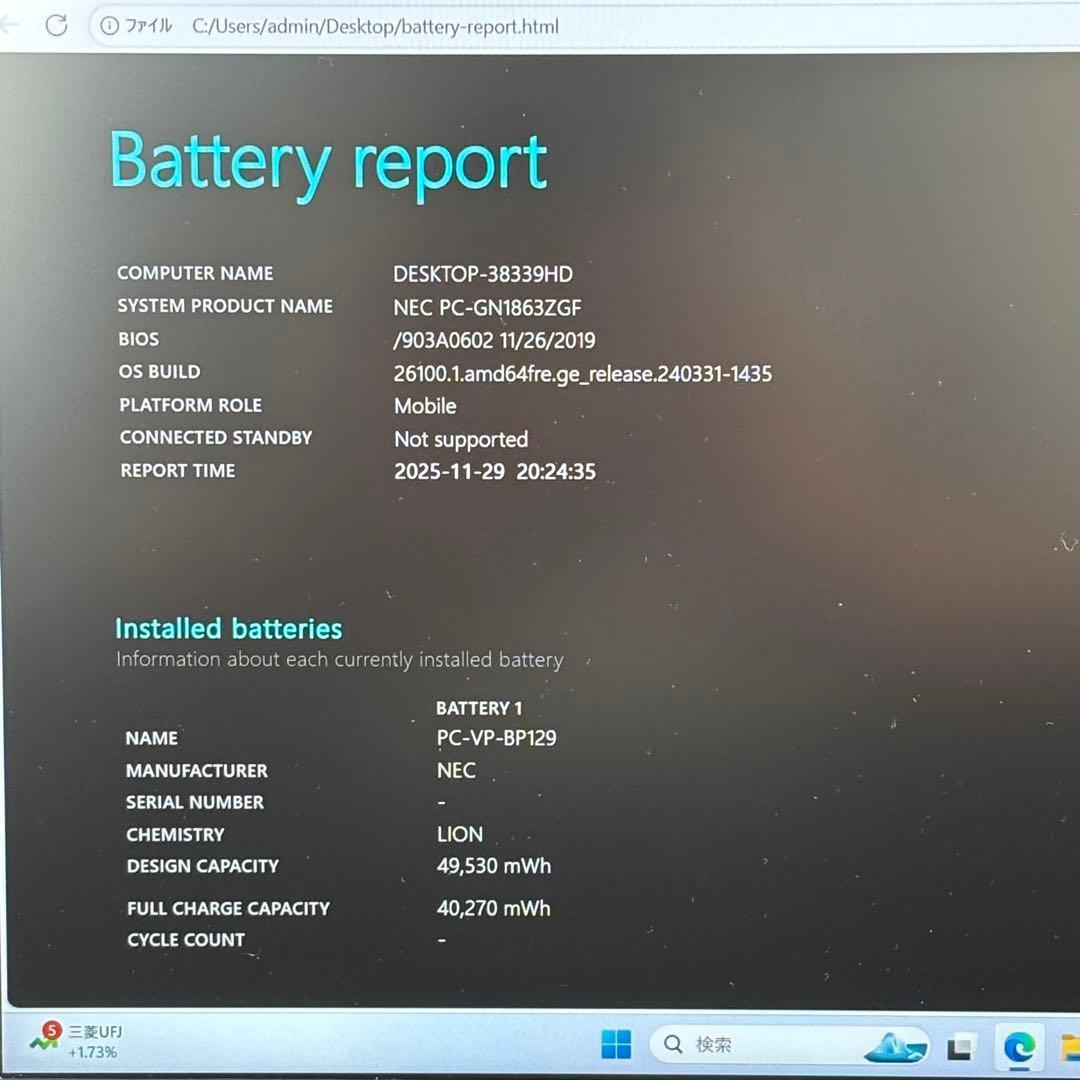Open the file info icon in address bar
Screen dimensions: 1080x1080
point(110,27)
